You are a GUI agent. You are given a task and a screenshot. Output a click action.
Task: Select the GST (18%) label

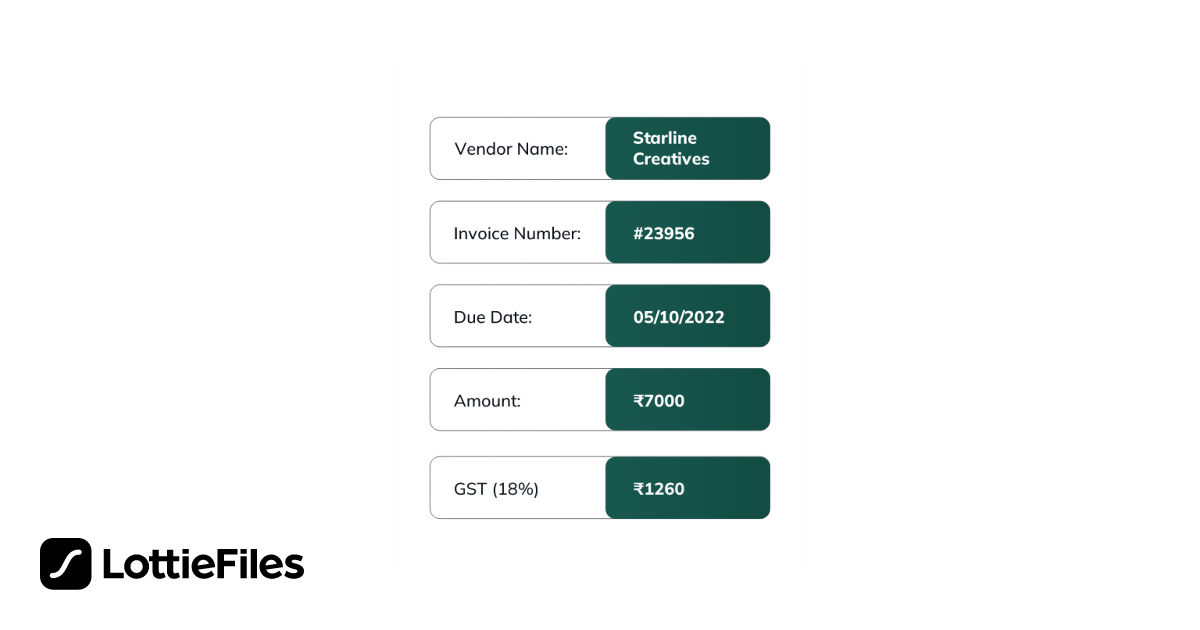tap(496, 489)
